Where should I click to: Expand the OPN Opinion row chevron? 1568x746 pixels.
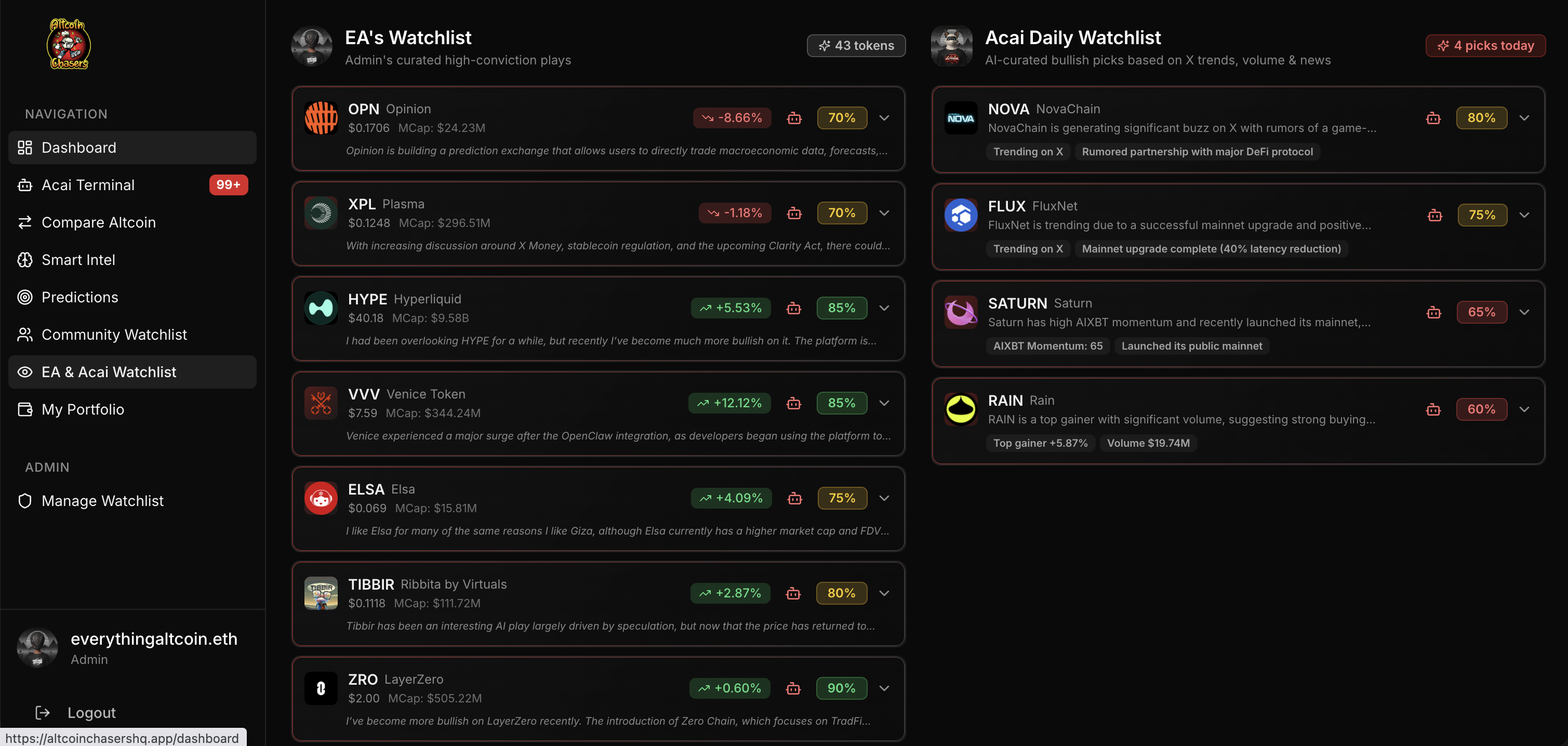coord(884,118)
